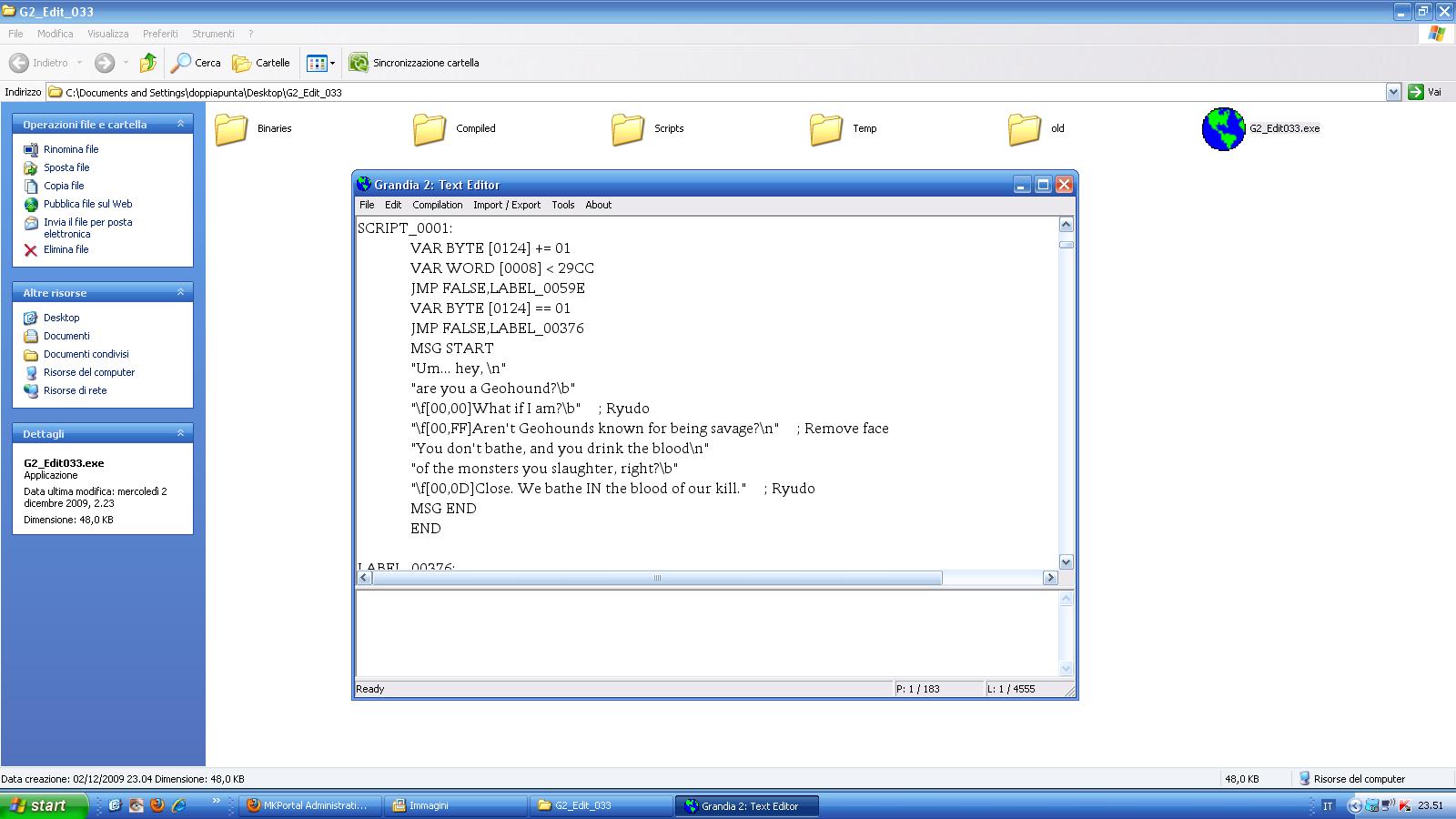Open Risorse del computer link
The height and width of the screenshot is (819, 1456).
[89, 372]
